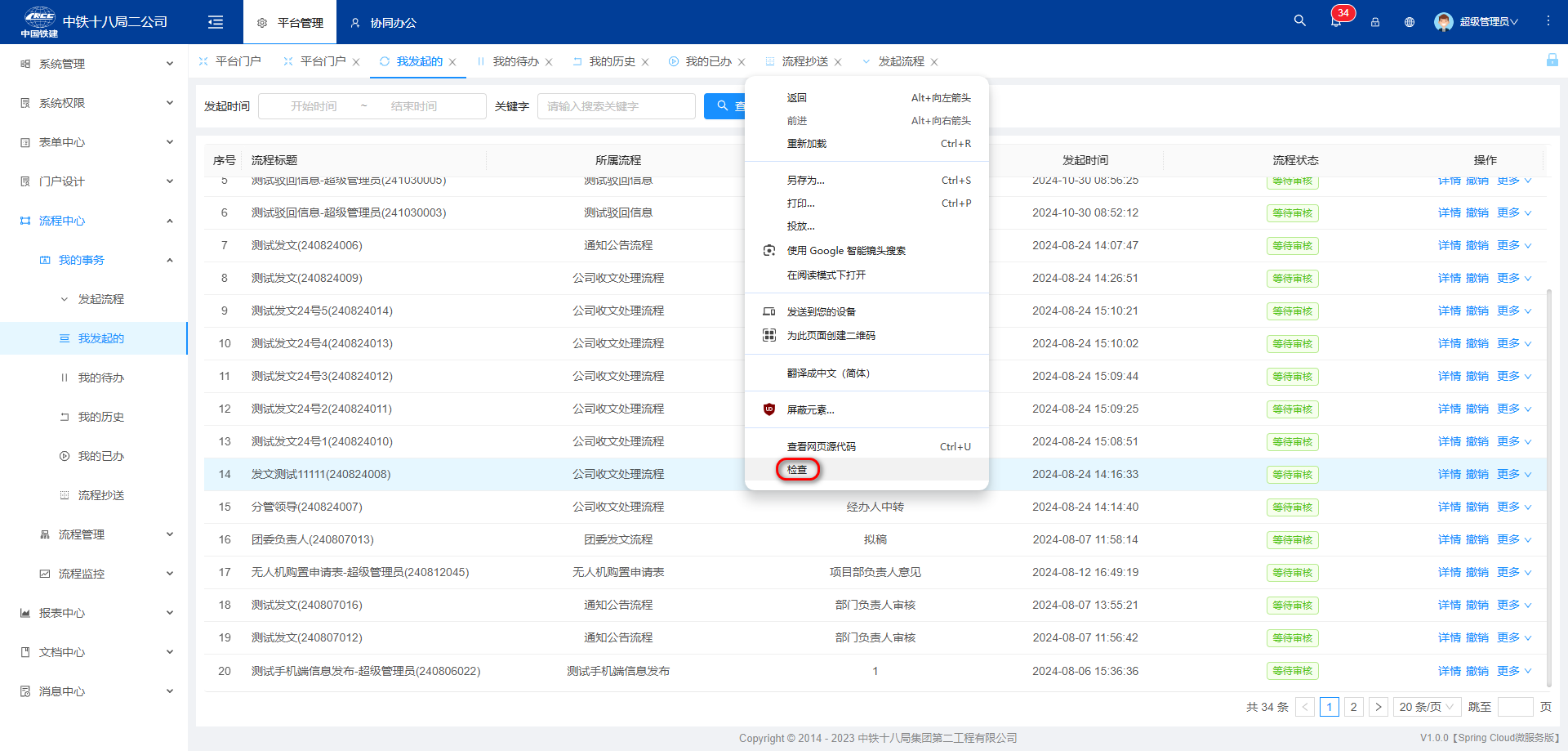Click the blue search query button
The height and width of the screenshot is (751, 1568).
tap(724, 106)
